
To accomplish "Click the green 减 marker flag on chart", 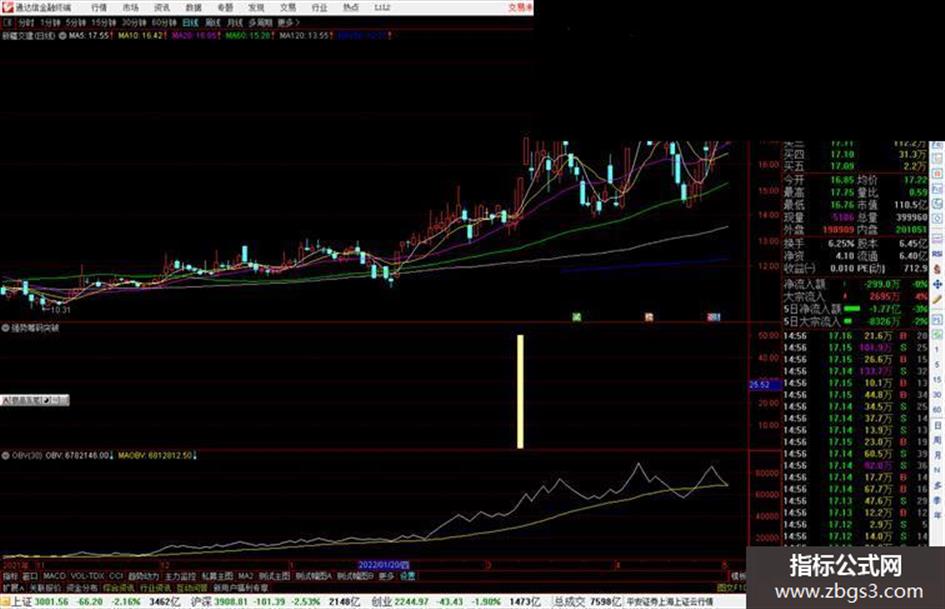I will pos(577,316).
